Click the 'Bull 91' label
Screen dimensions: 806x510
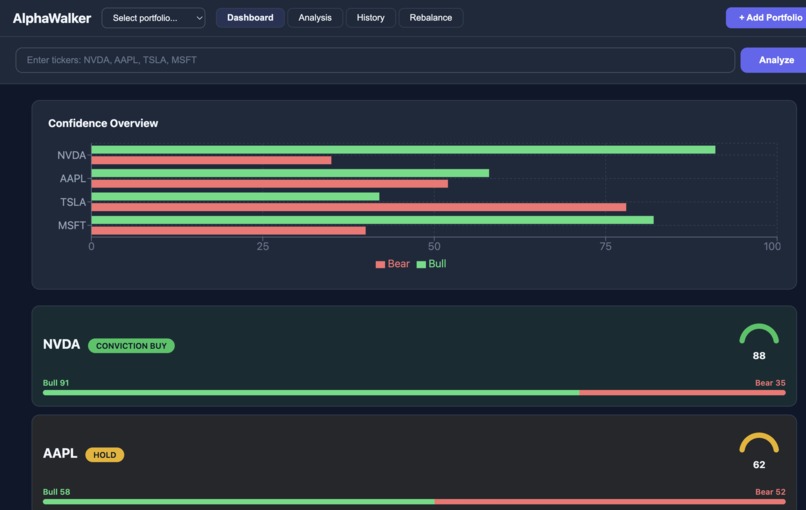[56, 383]
